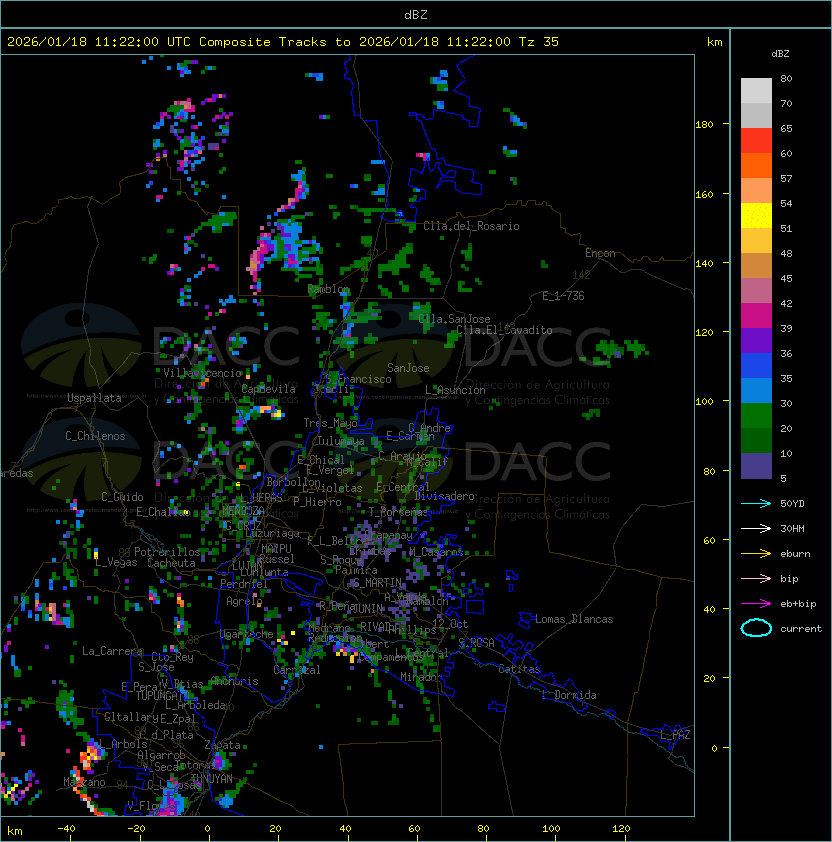The image size is (832, 842).
Task: Select the dark green 20 dBZ swatch
Action: 756,440
